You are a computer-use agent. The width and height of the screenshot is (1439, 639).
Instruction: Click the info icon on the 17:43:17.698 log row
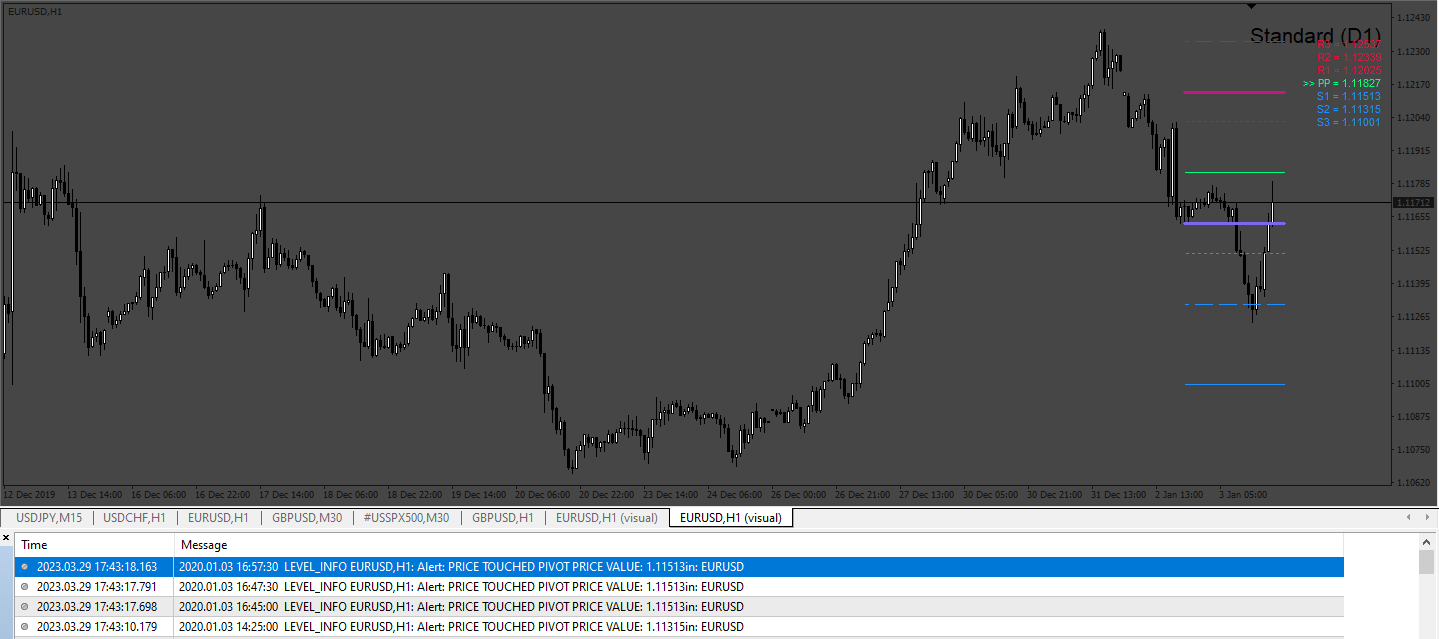click(x=25, y=607)
